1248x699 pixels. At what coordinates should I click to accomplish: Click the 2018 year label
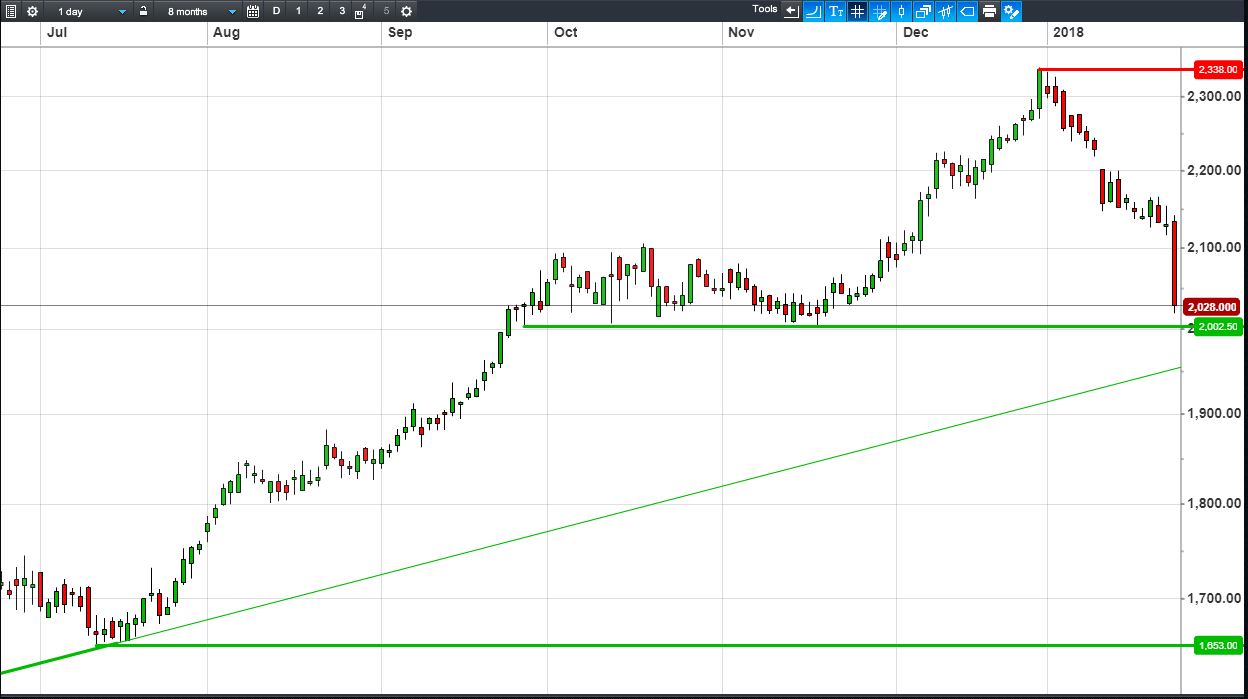1067,32
